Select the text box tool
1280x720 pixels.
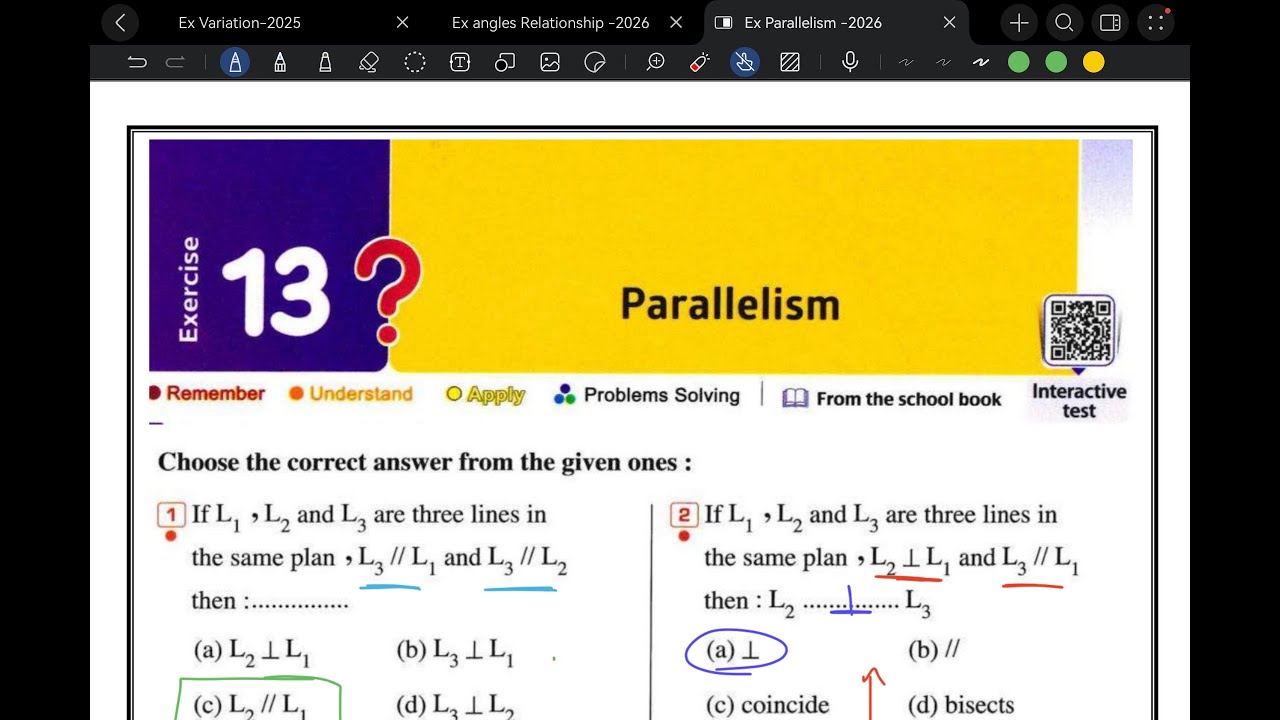(460, 63)
